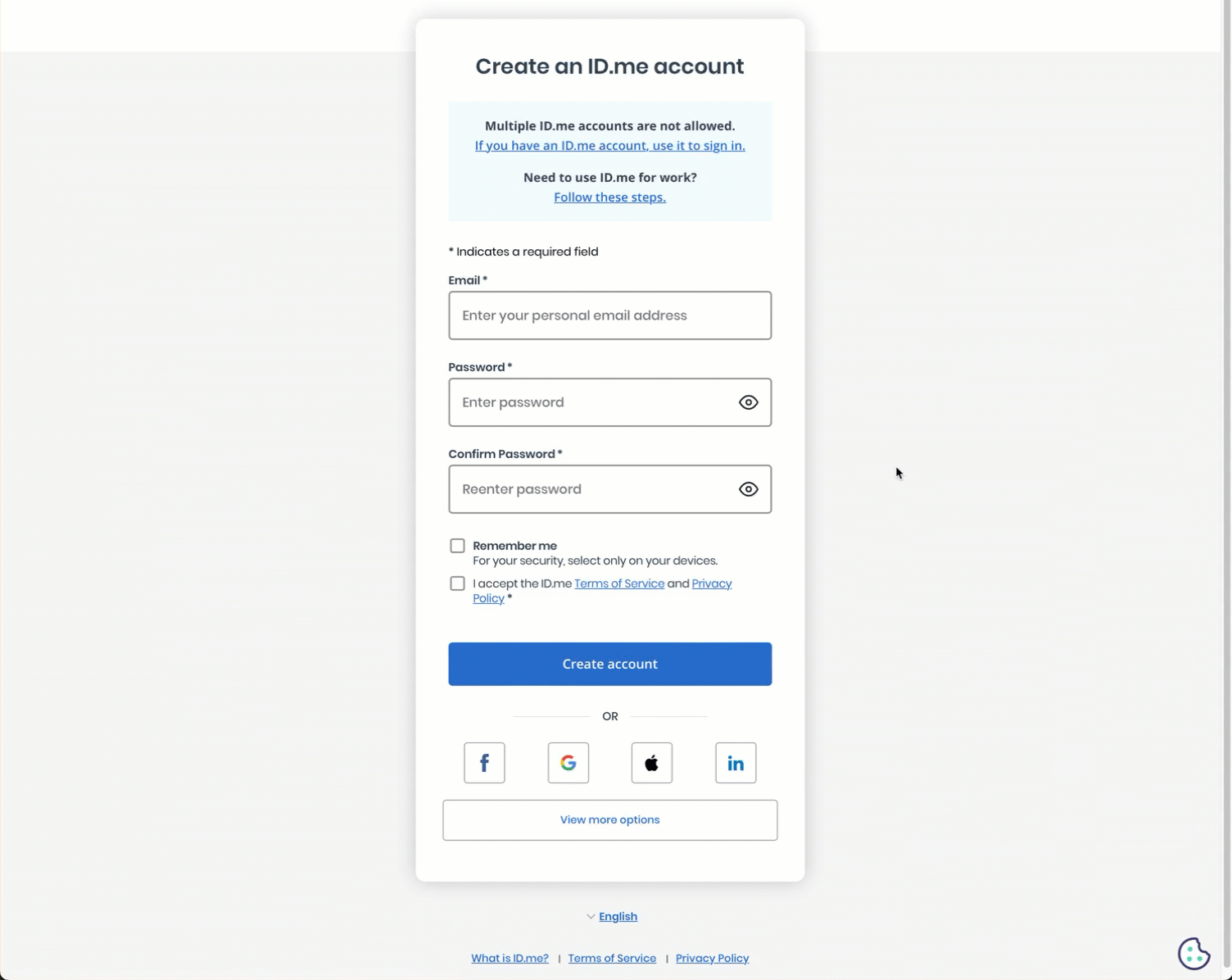
Task: Follow these steps link for work
Action: click(609, 197)
